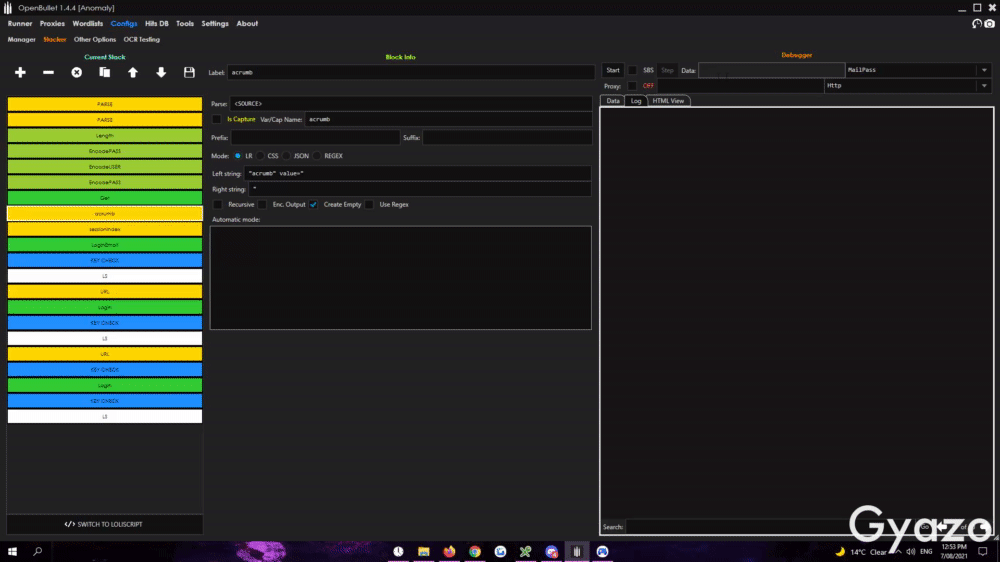The height and width of the screenshot is (562, 1000).
Task: Open File Explorer from the taskbar
Action: (x=423, y=552)
